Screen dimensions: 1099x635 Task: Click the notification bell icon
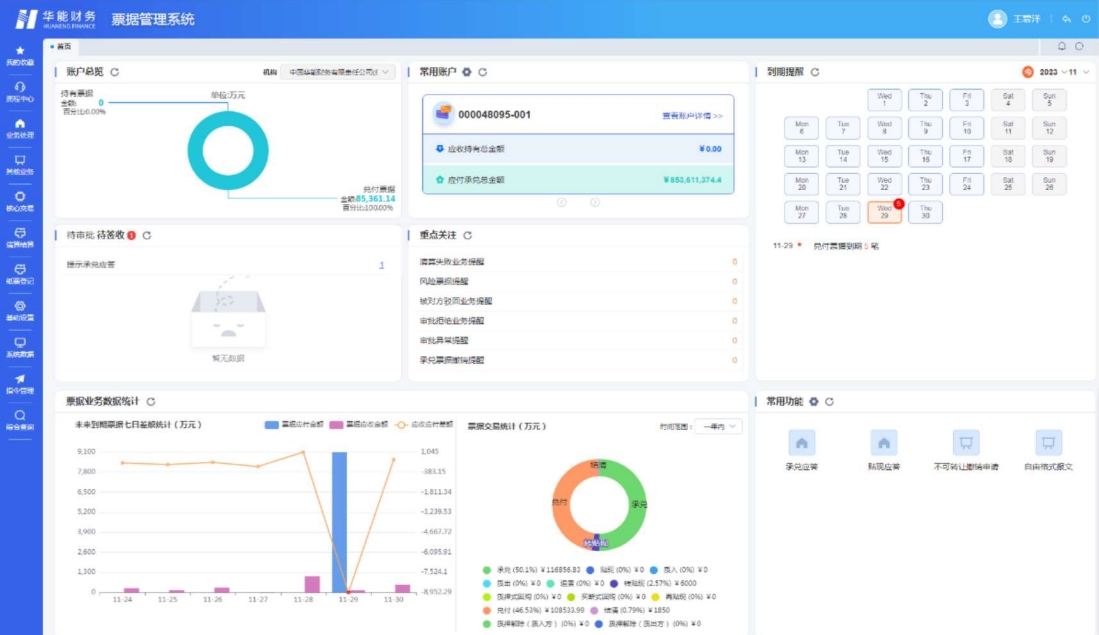point(1062,46)
